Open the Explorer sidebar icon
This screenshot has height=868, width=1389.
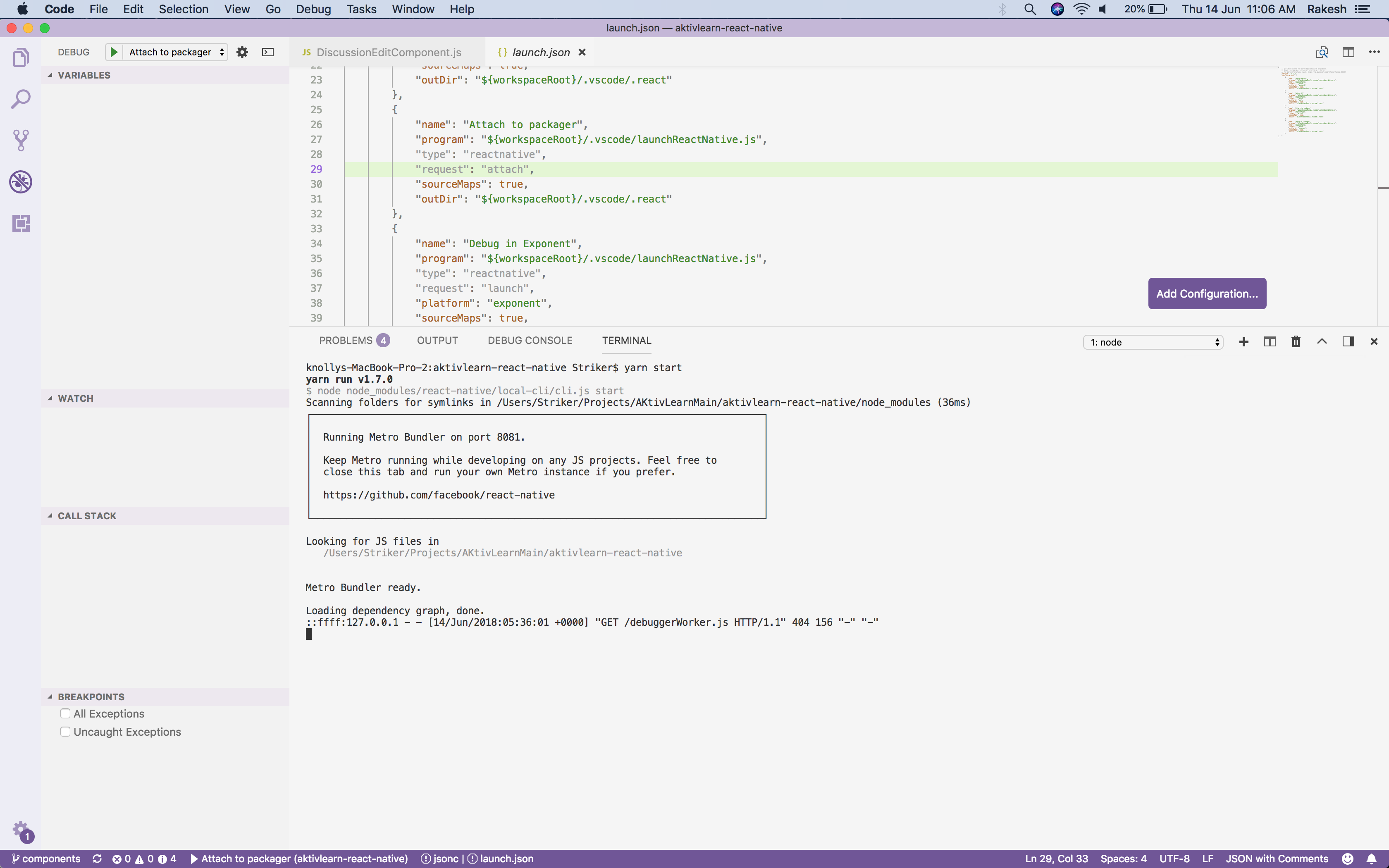(x=21, y=57)
